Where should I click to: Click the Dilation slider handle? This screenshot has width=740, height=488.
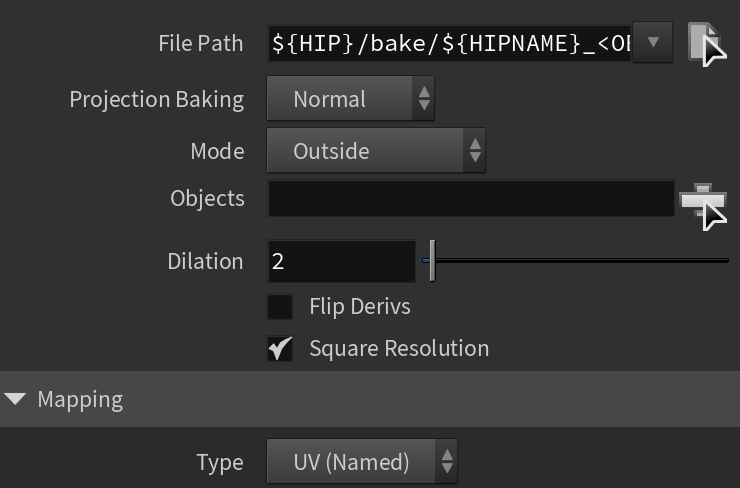pyautogui.click(x=432, y=261)
